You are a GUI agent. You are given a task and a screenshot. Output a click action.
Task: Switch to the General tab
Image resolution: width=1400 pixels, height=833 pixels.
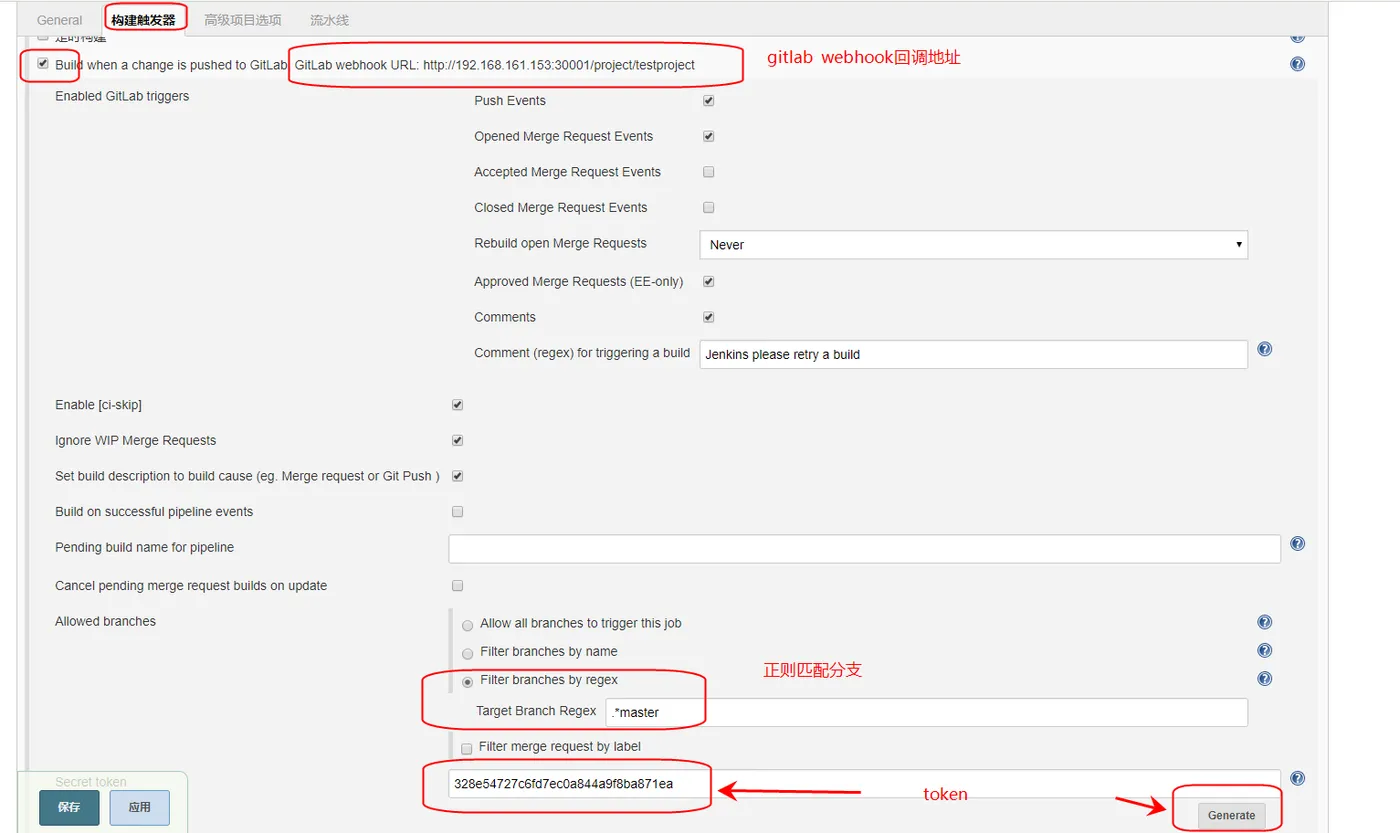[x=60, y=20]
